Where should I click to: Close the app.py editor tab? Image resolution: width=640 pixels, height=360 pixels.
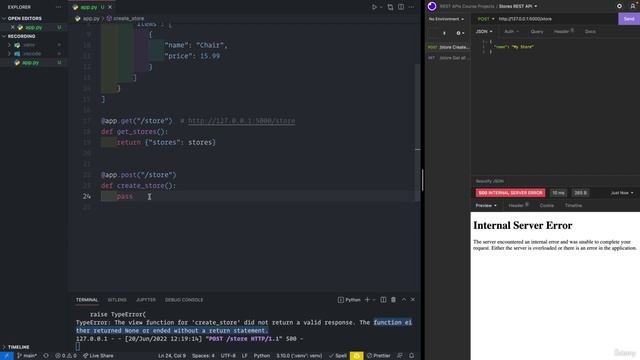(x=110, y=7)
